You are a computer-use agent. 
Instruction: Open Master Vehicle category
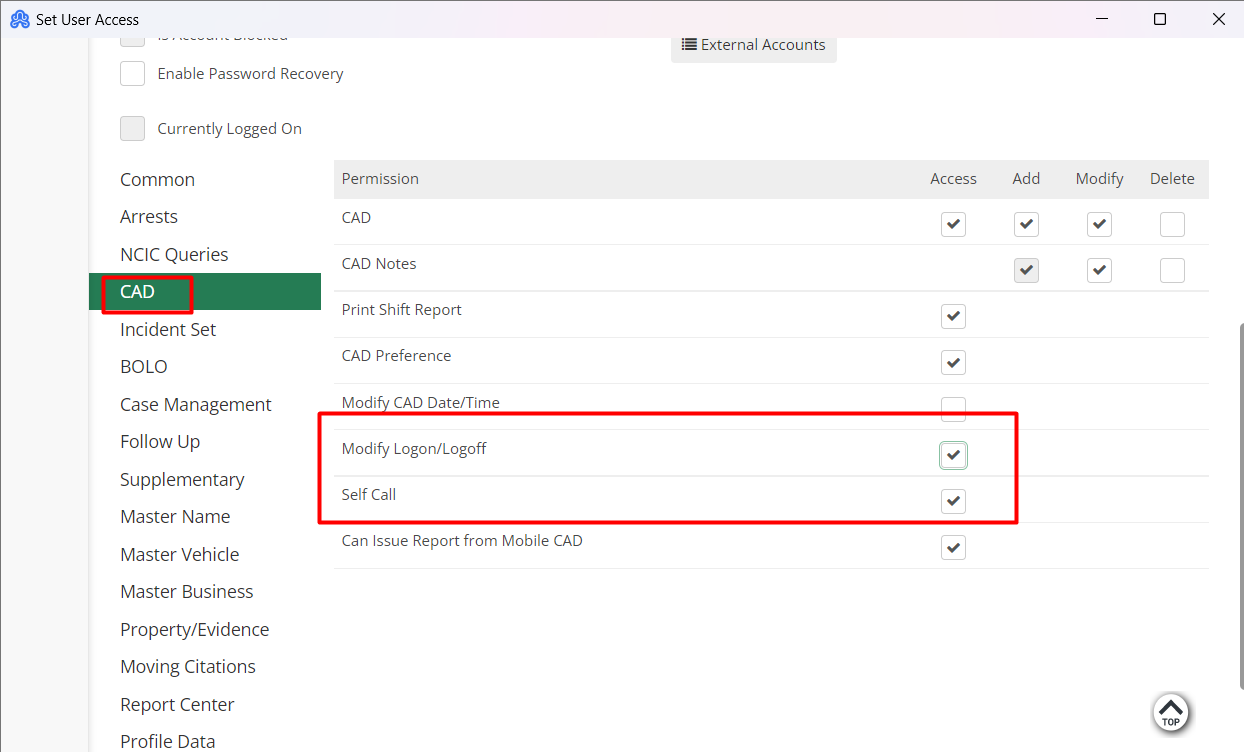point(180,555)
